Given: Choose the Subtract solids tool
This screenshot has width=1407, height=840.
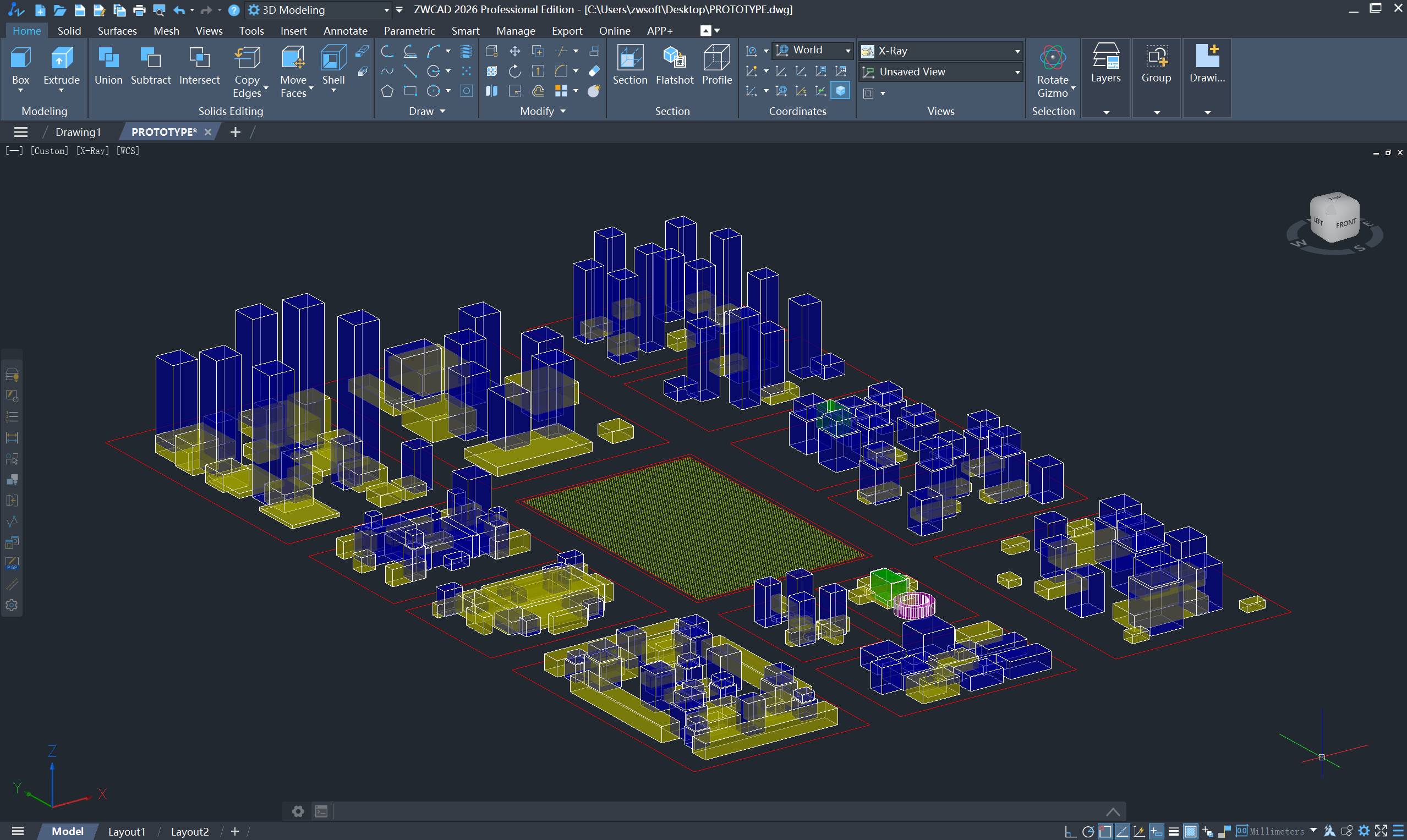Looking at the screenshot, I should point(151,66).
